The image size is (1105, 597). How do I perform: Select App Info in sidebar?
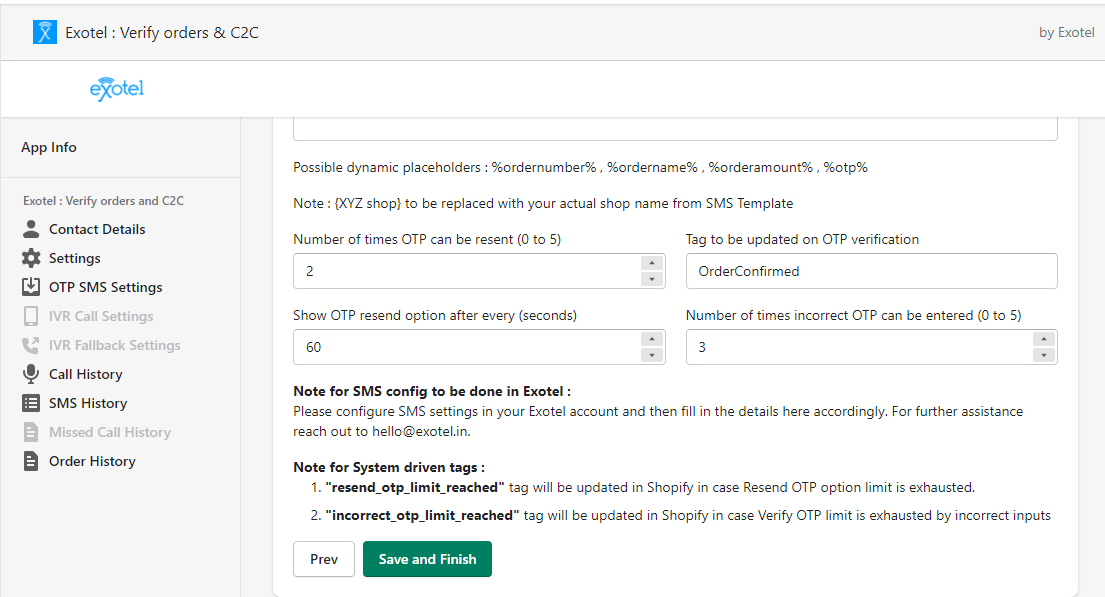point(49,147)
